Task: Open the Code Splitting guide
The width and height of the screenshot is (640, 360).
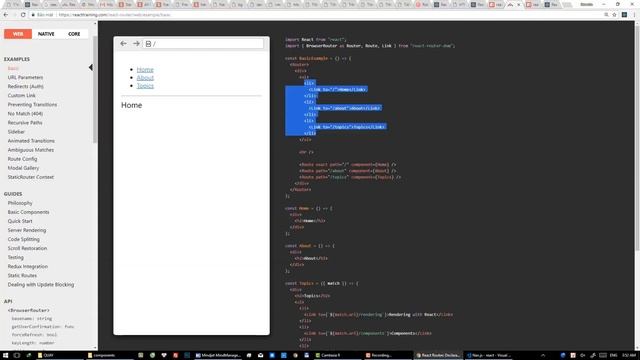Action: click(24, 239)
